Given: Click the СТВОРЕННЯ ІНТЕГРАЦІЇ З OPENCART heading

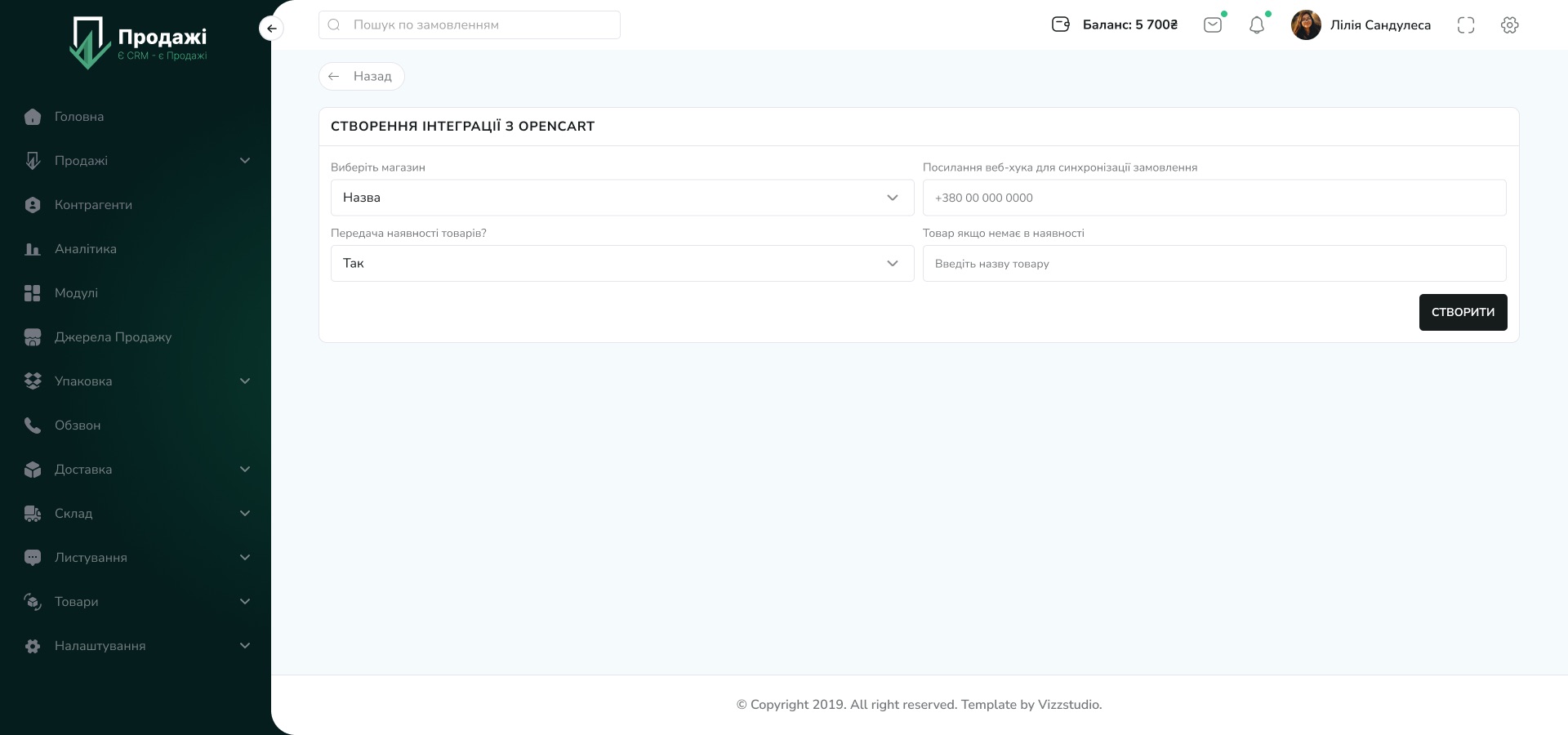Looking at the screenshot, I should click(x=462, y=127).
